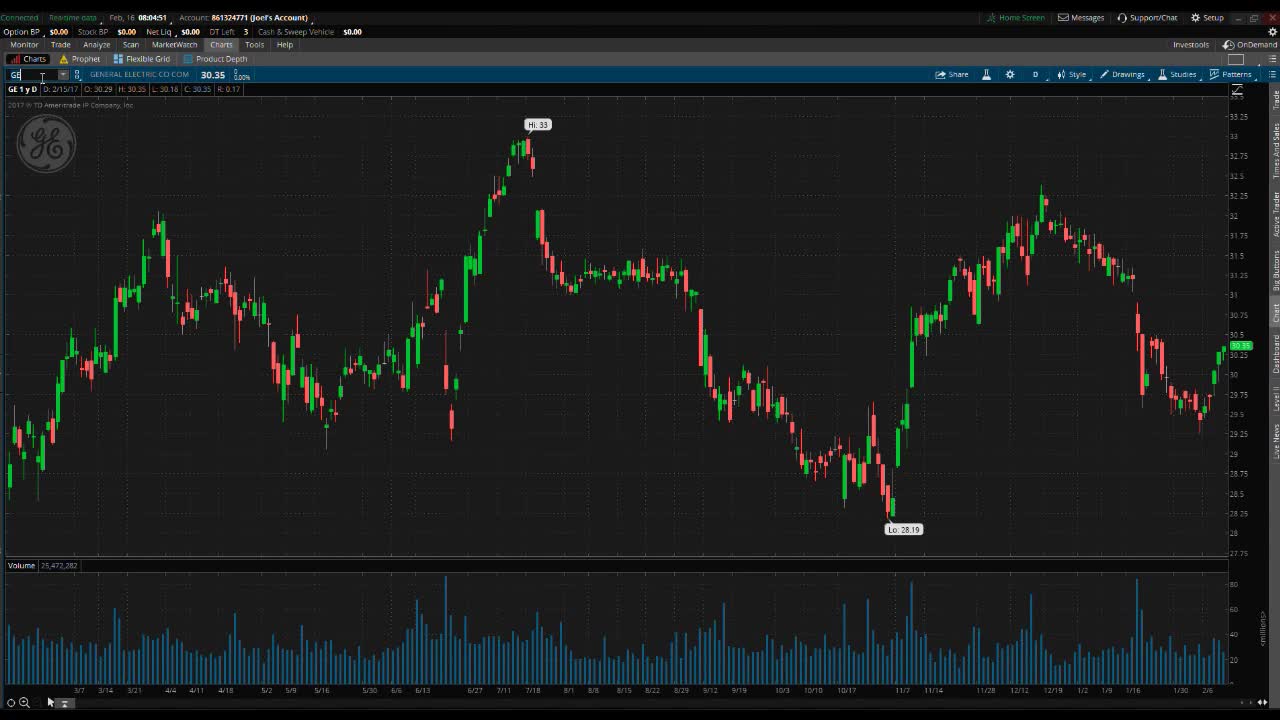Open Support/Chat
Viewport: 1280px width, 720px height.
coord(1147,18)
